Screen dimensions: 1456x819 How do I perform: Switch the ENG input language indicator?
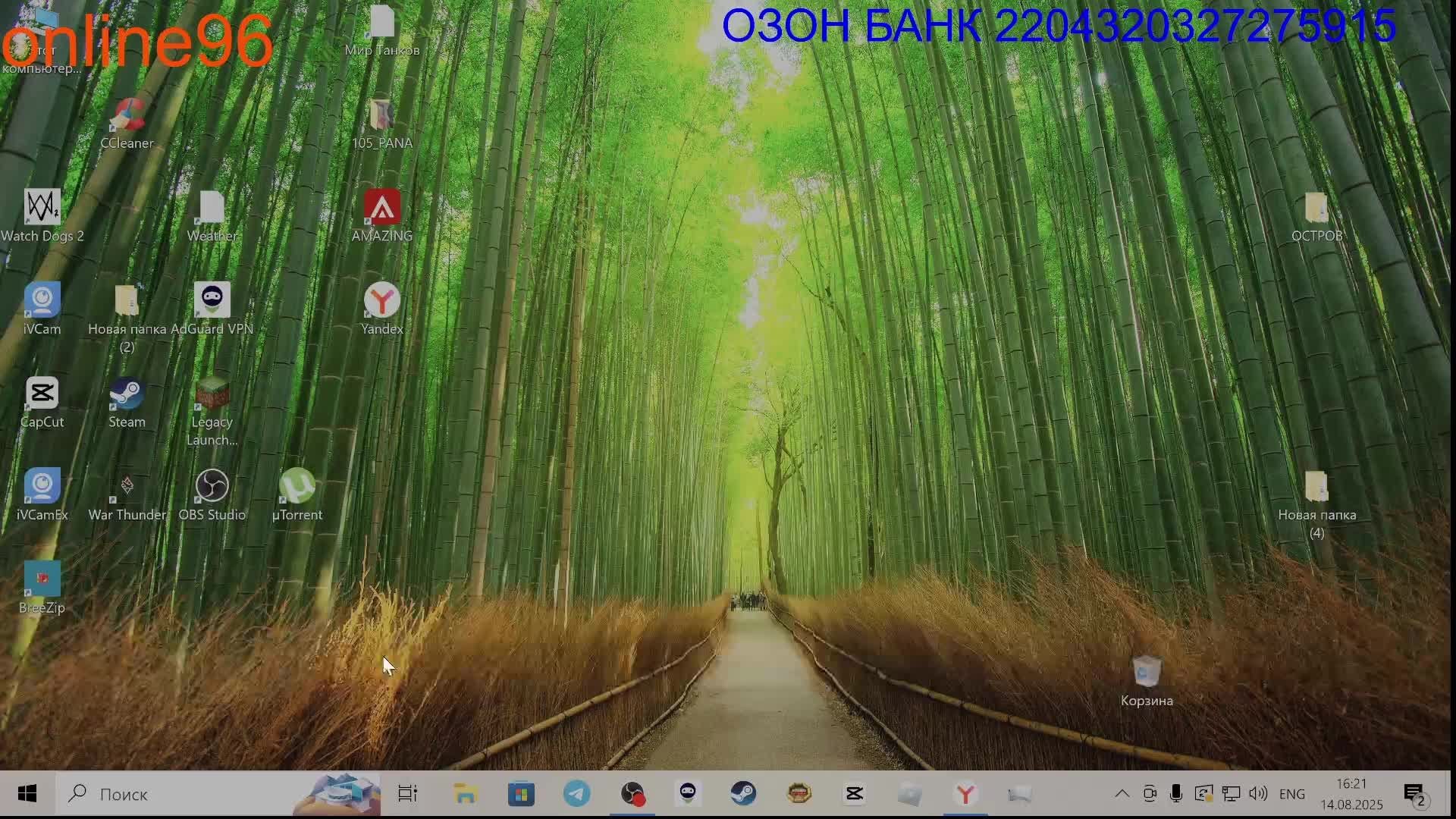pyautogui.click(x=1291, y=794)
